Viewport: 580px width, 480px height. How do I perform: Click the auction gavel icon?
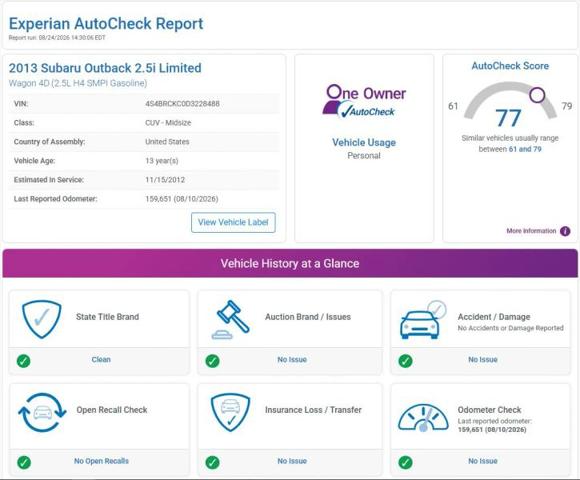(x=231, y=320)
